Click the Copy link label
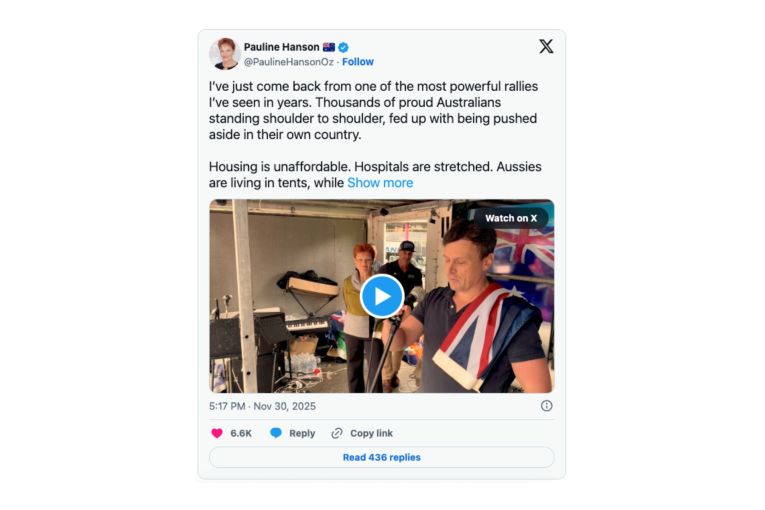Image resolution: width=765 pixels, height=510 pixels. (x=371, y=433)
